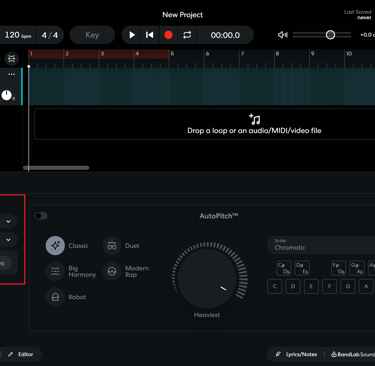This screenshot has height=366, width=375.
Task: Click the master volume slider handle
Action: [330, 35]
